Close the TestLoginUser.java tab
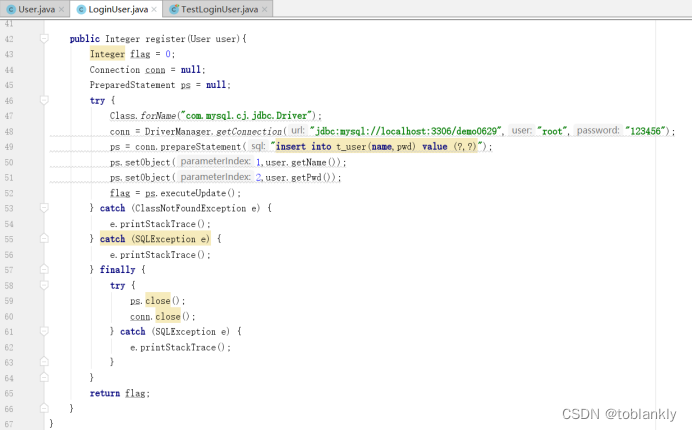The width and height of the screenshot is (692, 431). pos(264,9)
